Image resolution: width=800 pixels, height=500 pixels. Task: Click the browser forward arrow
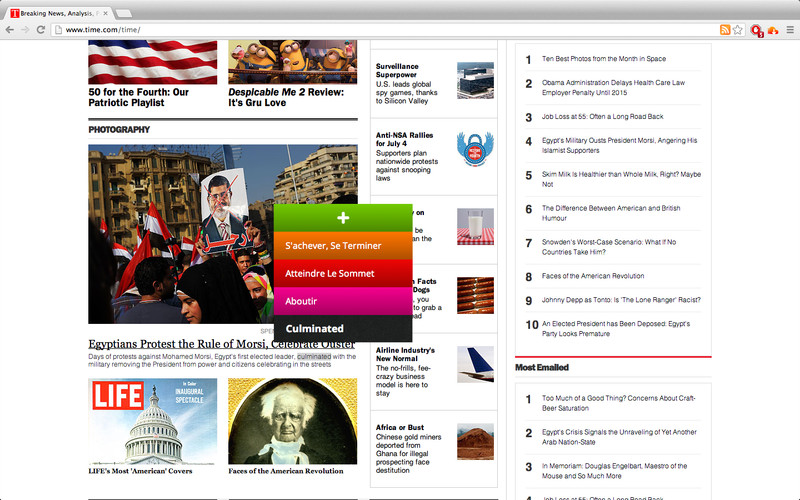[x=25, y=30]
